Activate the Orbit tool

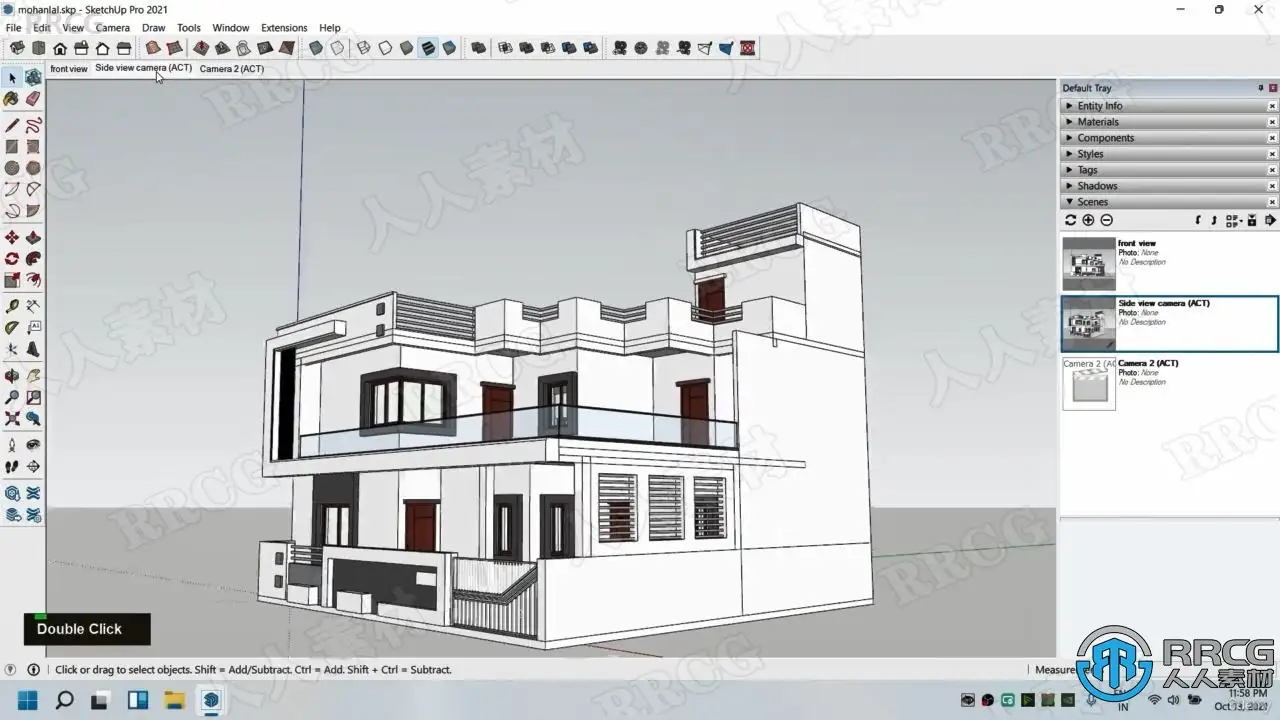tap(12, 376)
